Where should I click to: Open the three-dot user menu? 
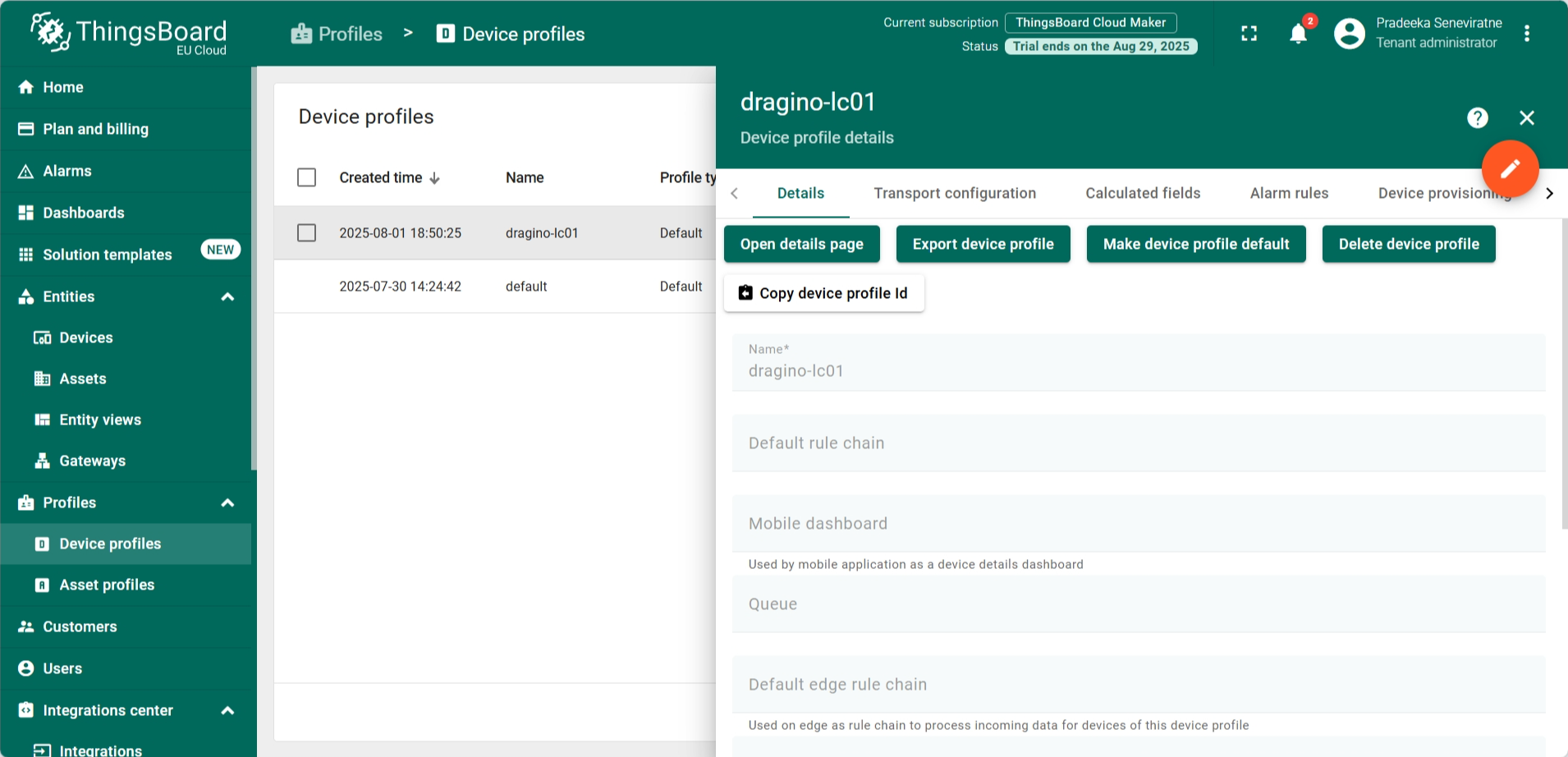coord(1526,34)
